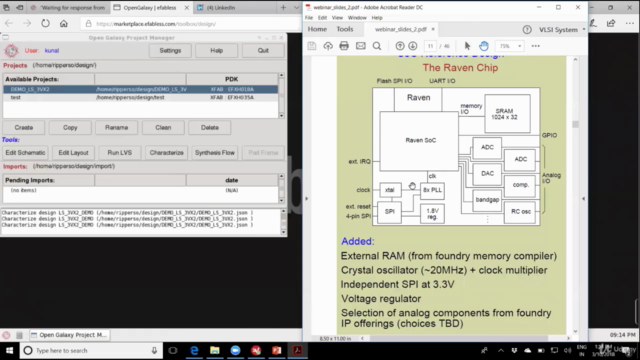Image resolution: width=640 pixels, height=360 pixels.
Task: Click the Delete project button
Action: [x=210, y=128]
